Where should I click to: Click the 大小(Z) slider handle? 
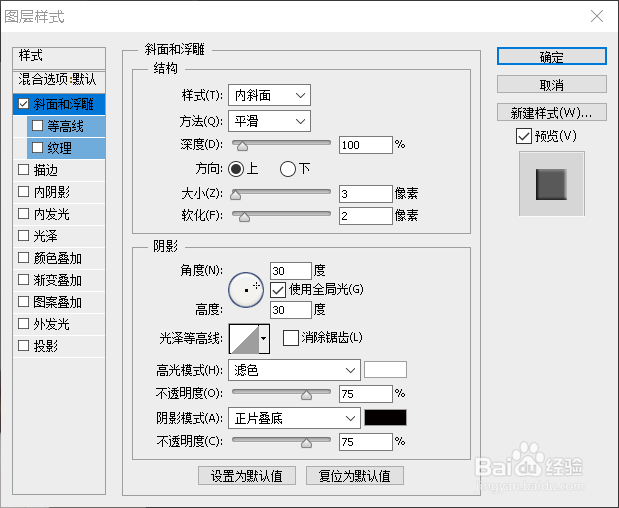click(x=236, y=195)
